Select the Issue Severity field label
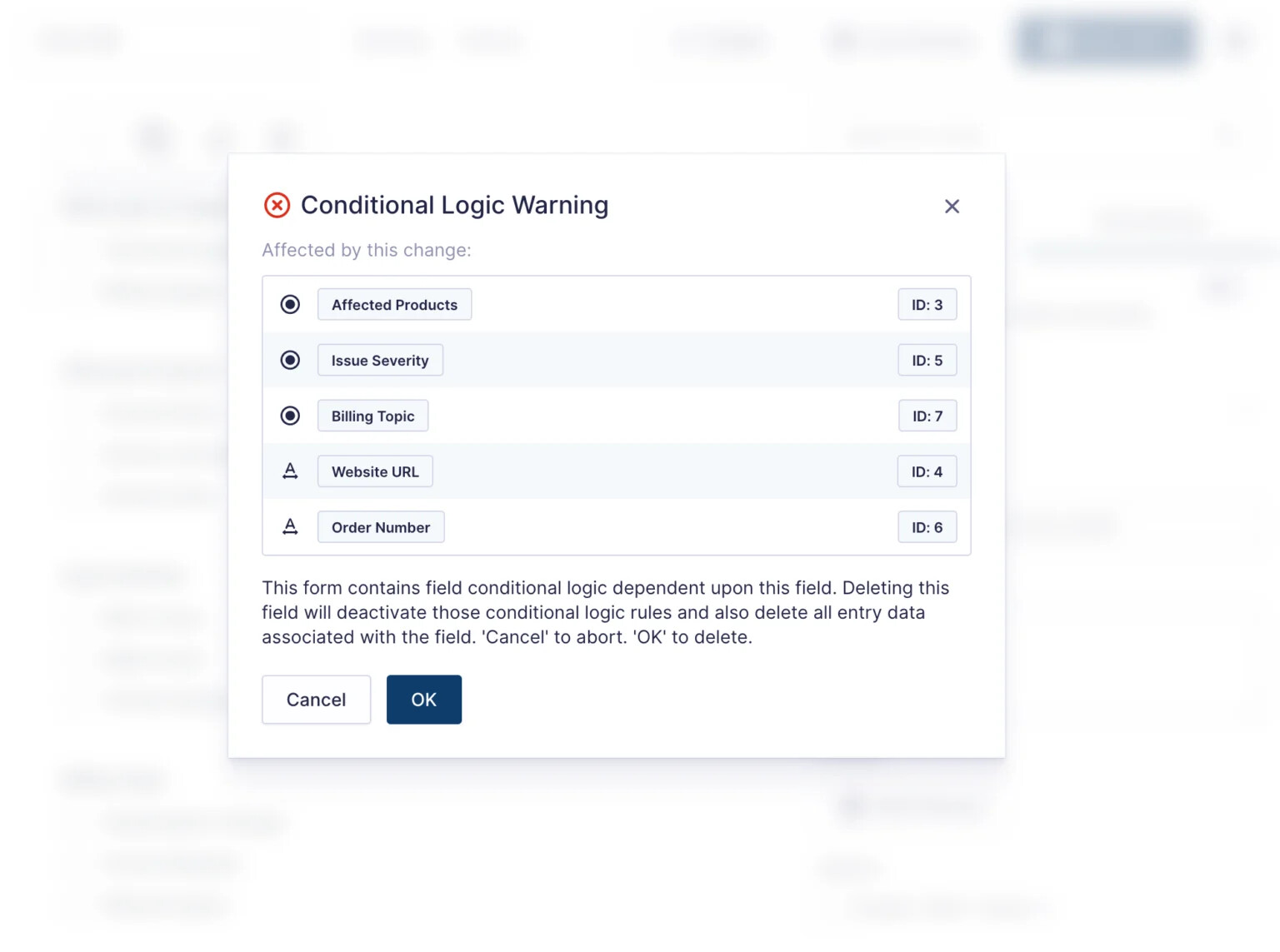 click(380, 361)
